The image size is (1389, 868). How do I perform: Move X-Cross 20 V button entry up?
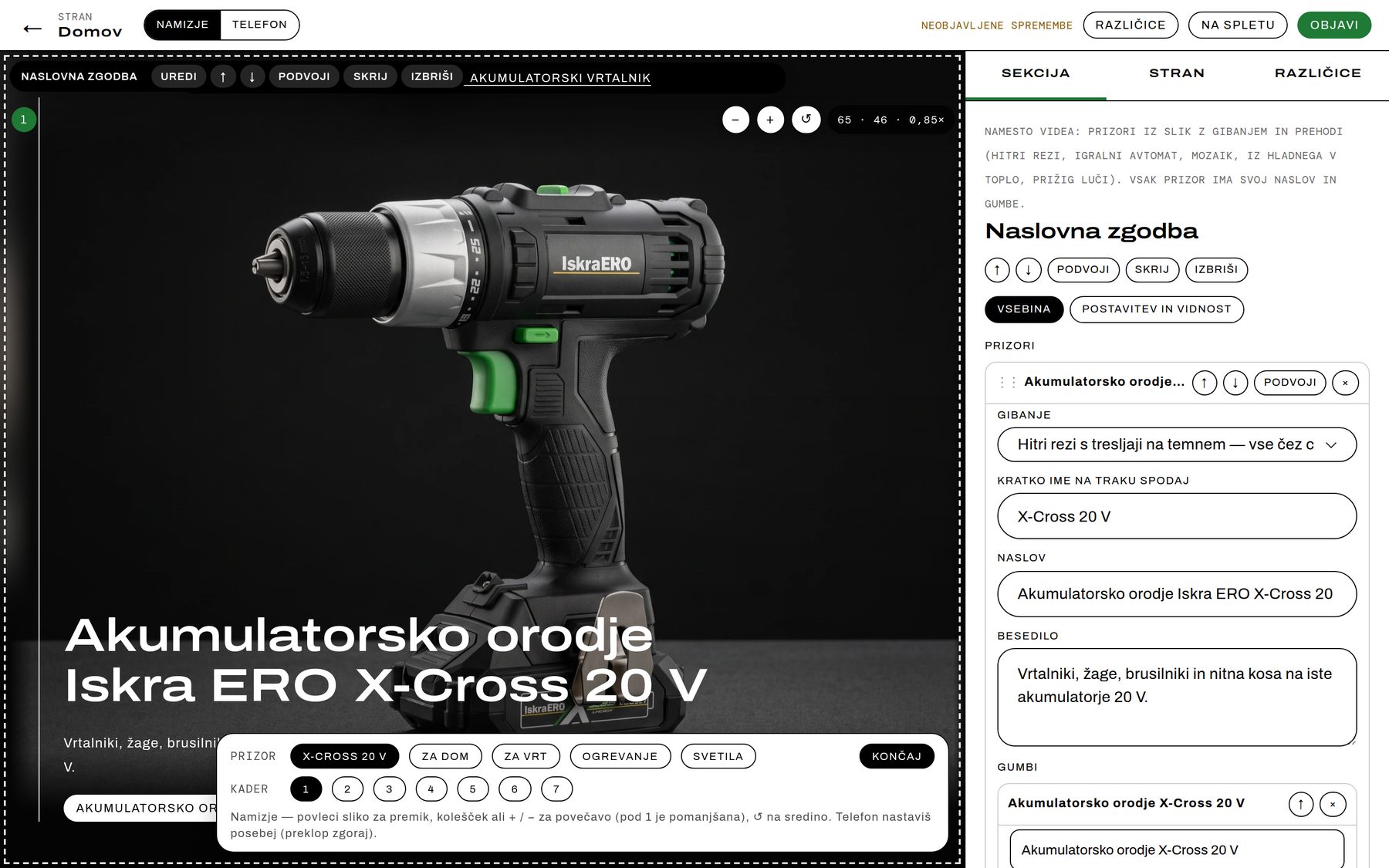tap(1301, 804)
